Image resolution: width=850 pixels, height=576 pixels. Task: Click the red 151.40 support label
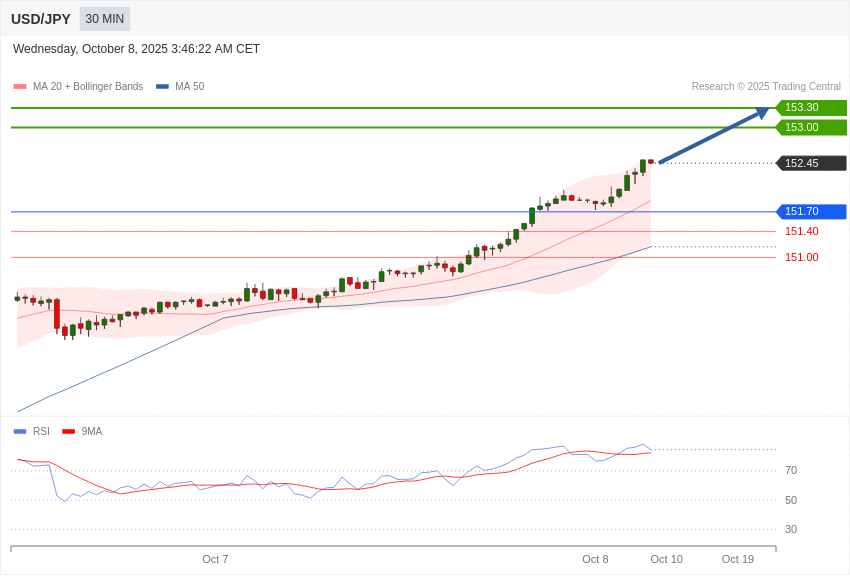coord(801,231)
